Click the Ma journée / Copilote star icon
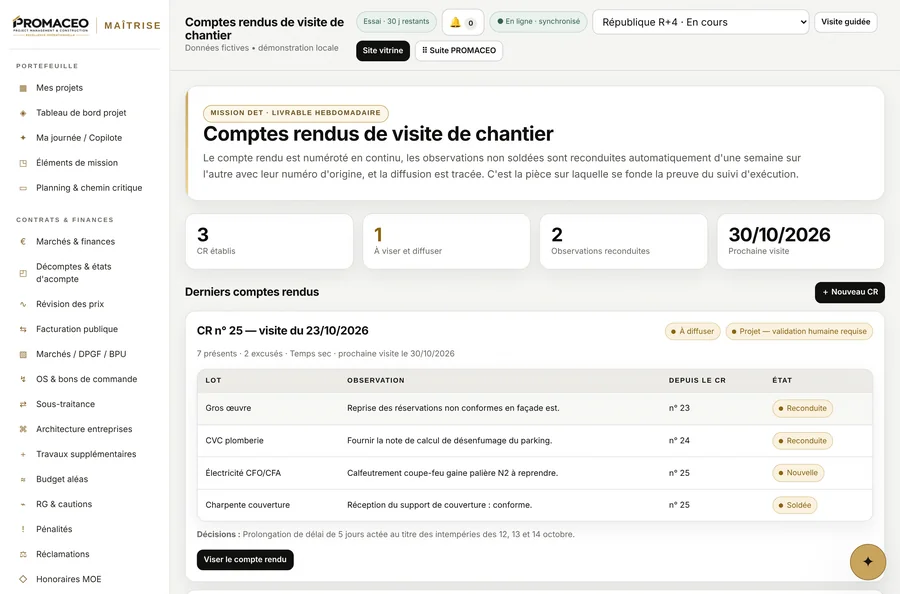The width and height of the screenshot is (900, 594). (23, 138)
